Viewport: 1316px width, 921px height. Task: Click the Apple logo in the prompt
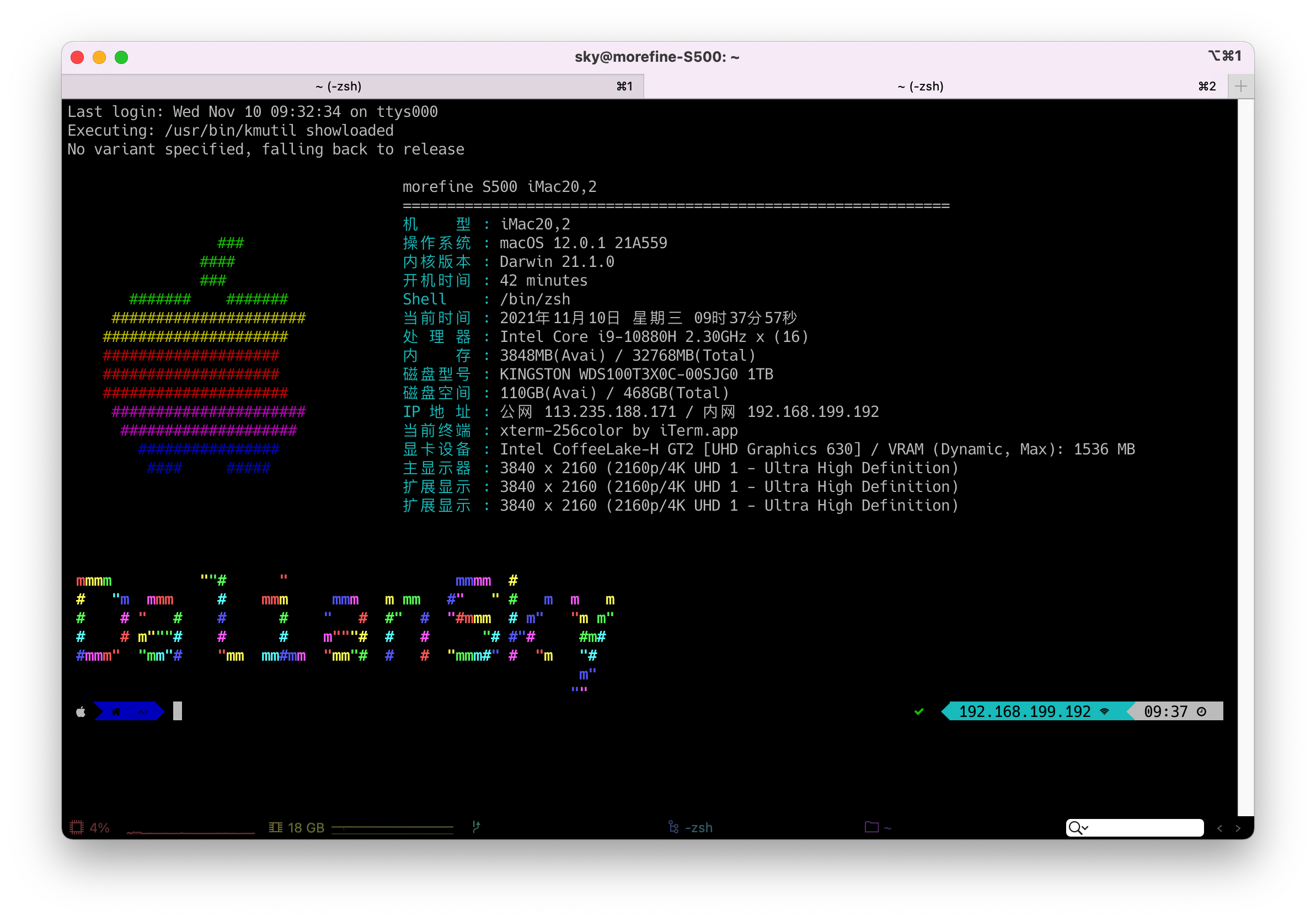81,711
